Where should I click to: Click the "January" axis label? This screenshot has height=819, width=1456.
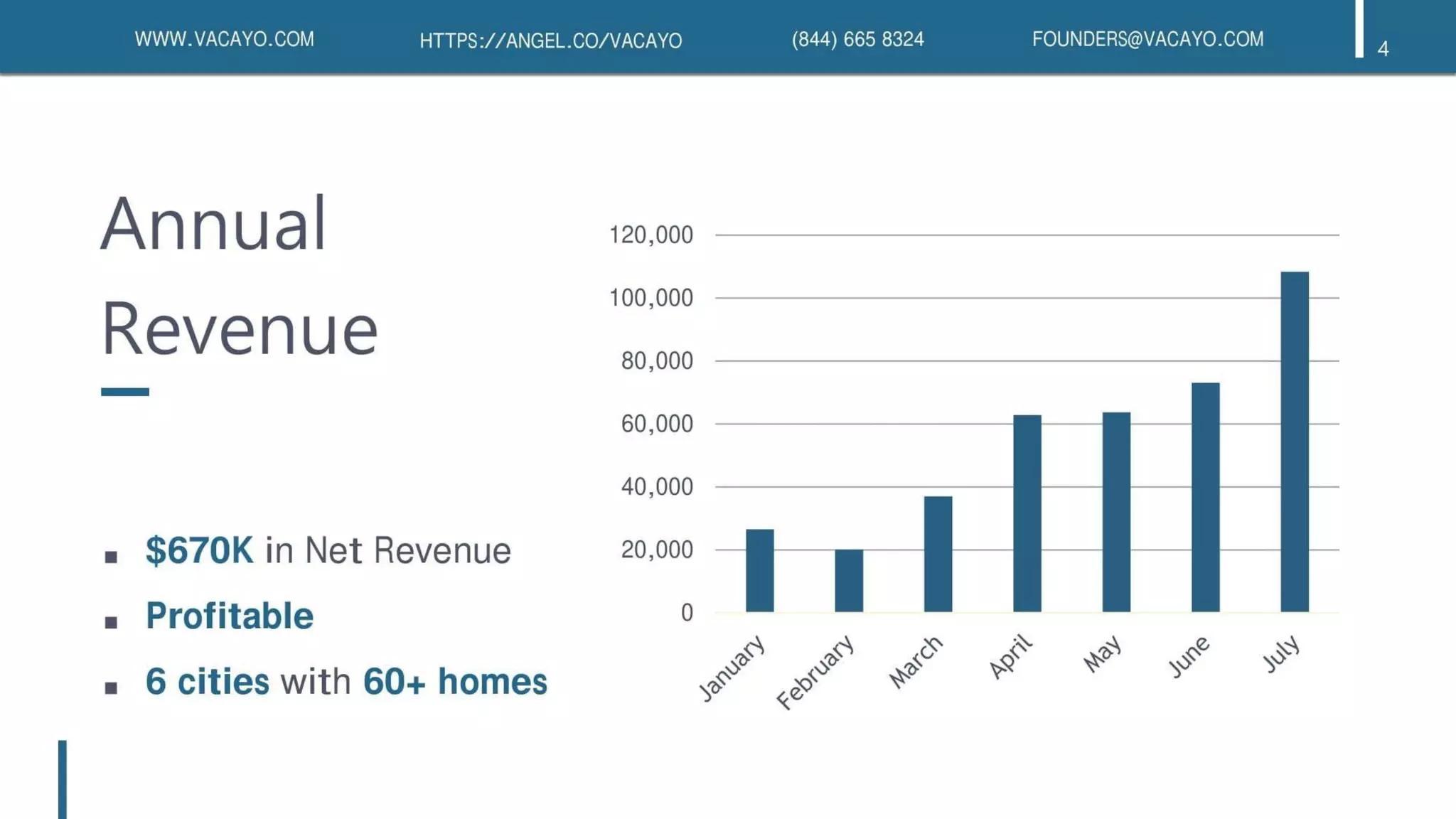(732, 667)
